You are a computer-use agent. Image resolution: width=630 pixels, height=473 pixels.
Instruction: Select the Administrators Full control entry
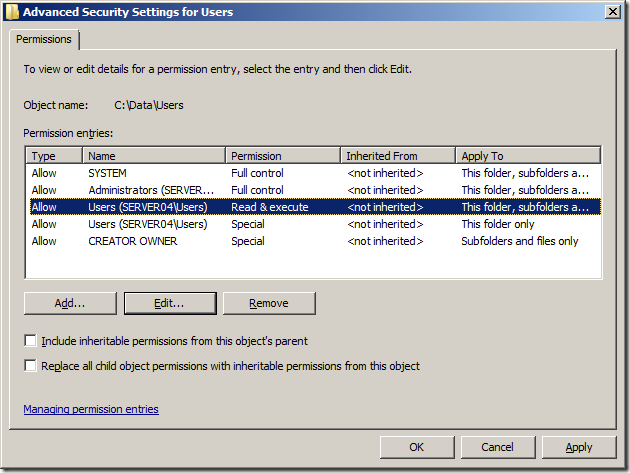click(x=150, y=190)
